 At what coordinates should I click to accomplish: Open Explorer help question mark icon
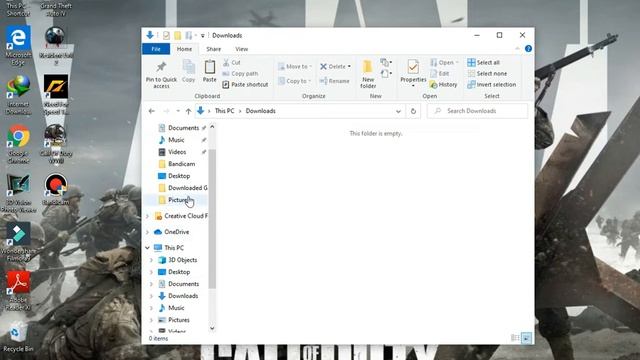(528, 49)
